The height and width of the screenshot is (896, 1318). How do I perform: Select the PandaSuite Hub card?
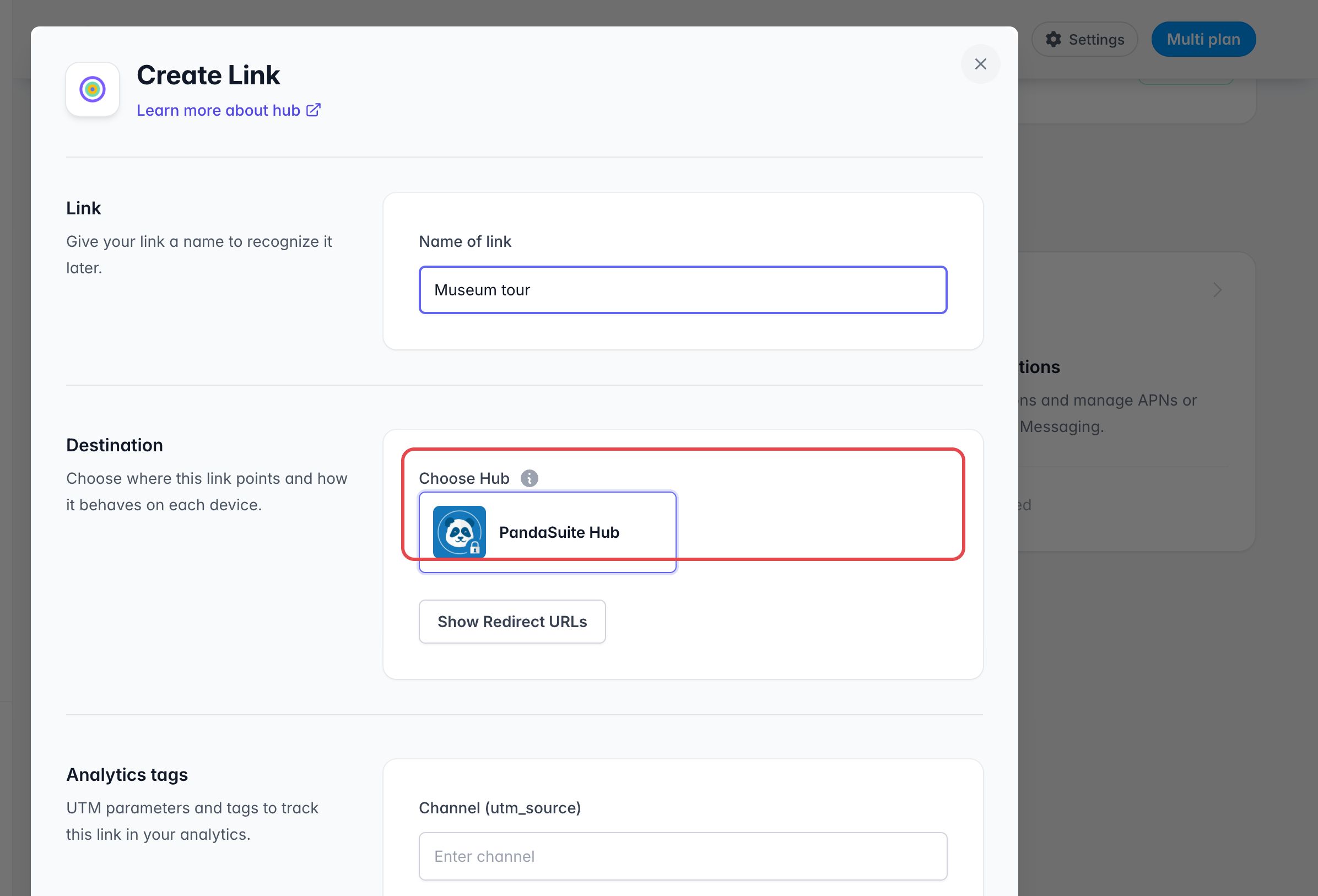coord(547,532)
